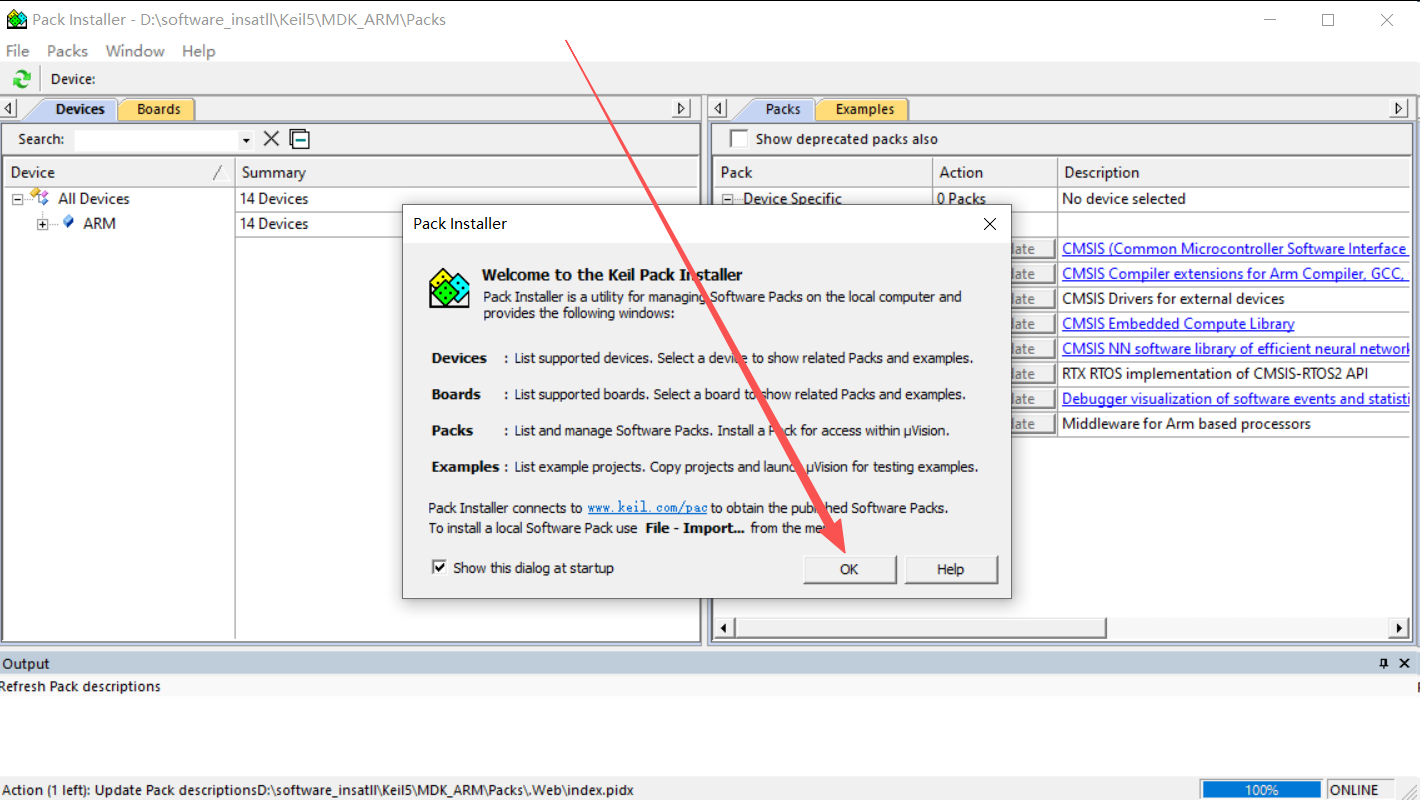Click the Keil pack logo in the welcome dialog

[449, 288]
